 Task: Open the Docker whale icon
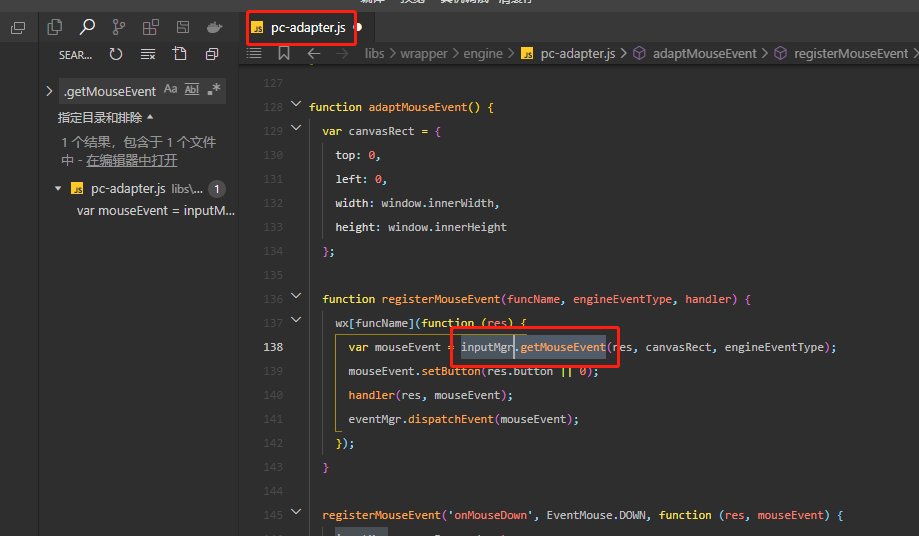[x=215, y=27]
